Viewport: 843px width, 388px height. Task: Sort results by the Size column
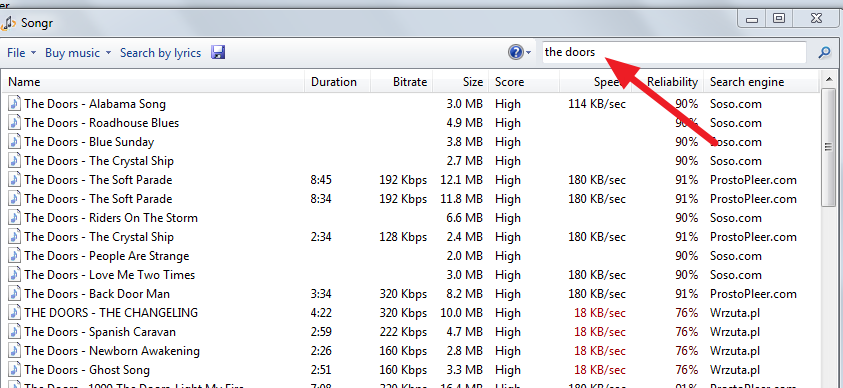[460, 82]
